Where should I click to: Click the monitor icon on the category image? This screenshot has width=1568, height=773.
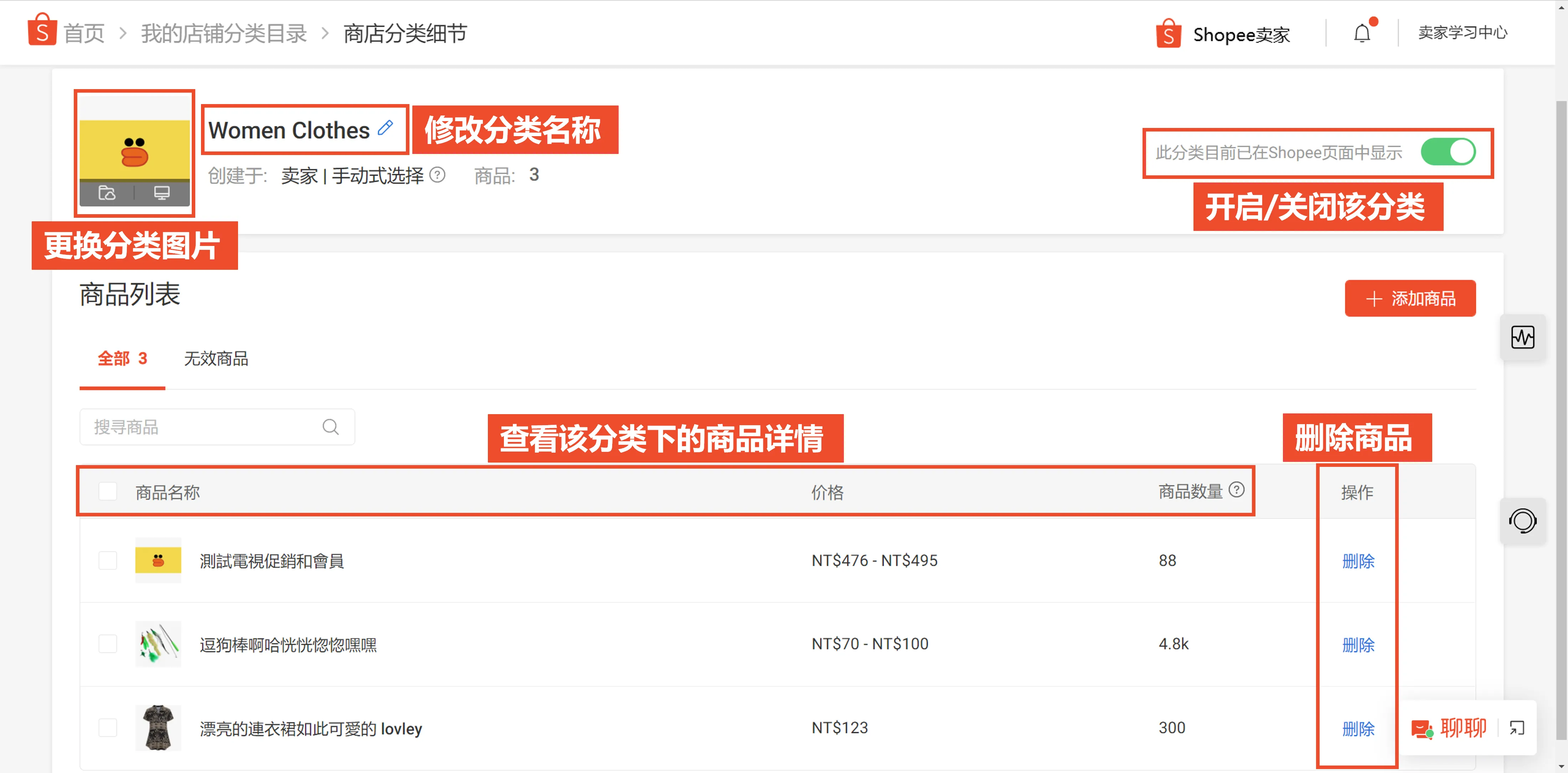[x=161, y=193]
